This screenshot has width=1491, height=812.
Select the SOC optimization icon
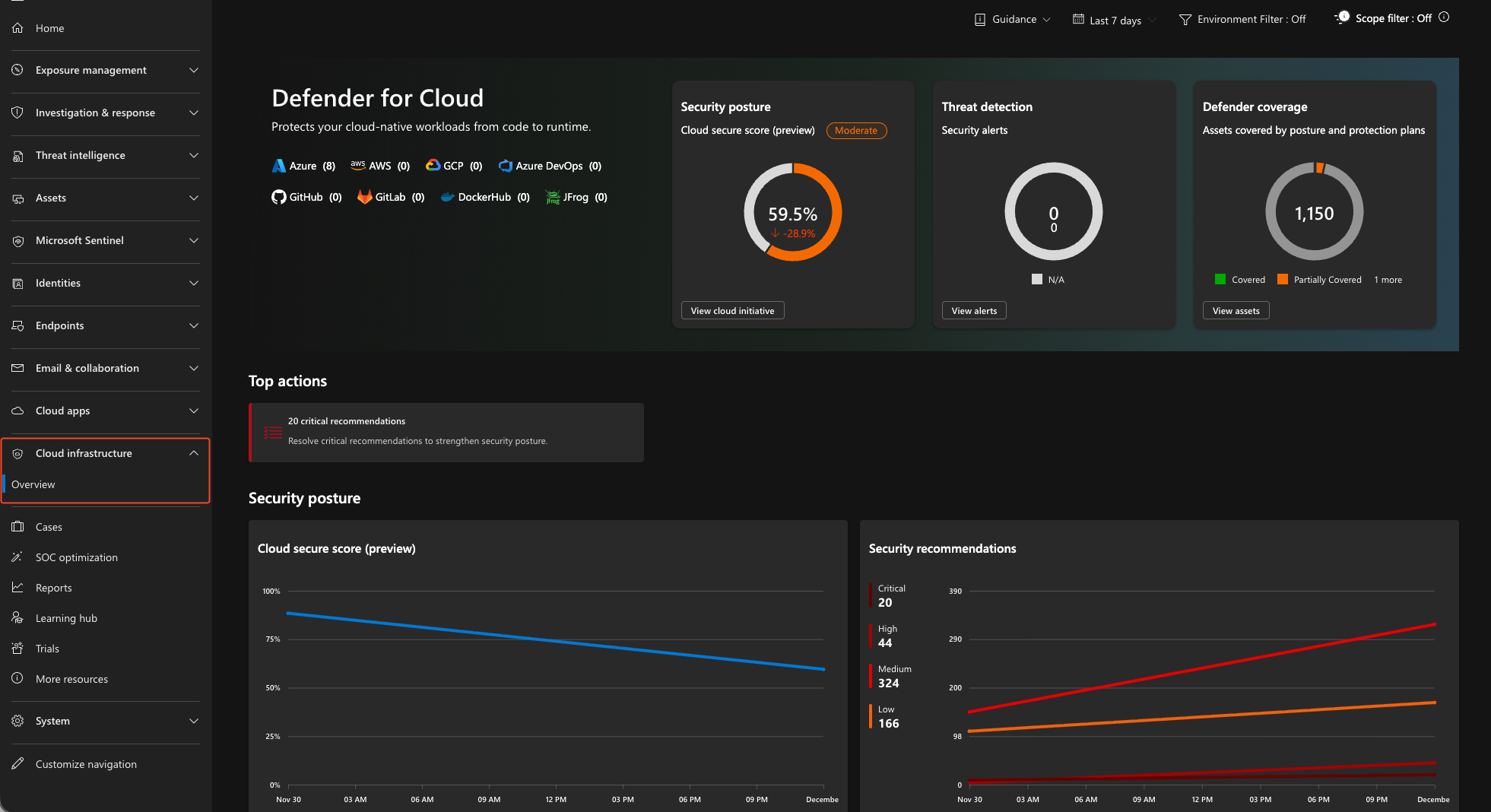pos(17,557)
